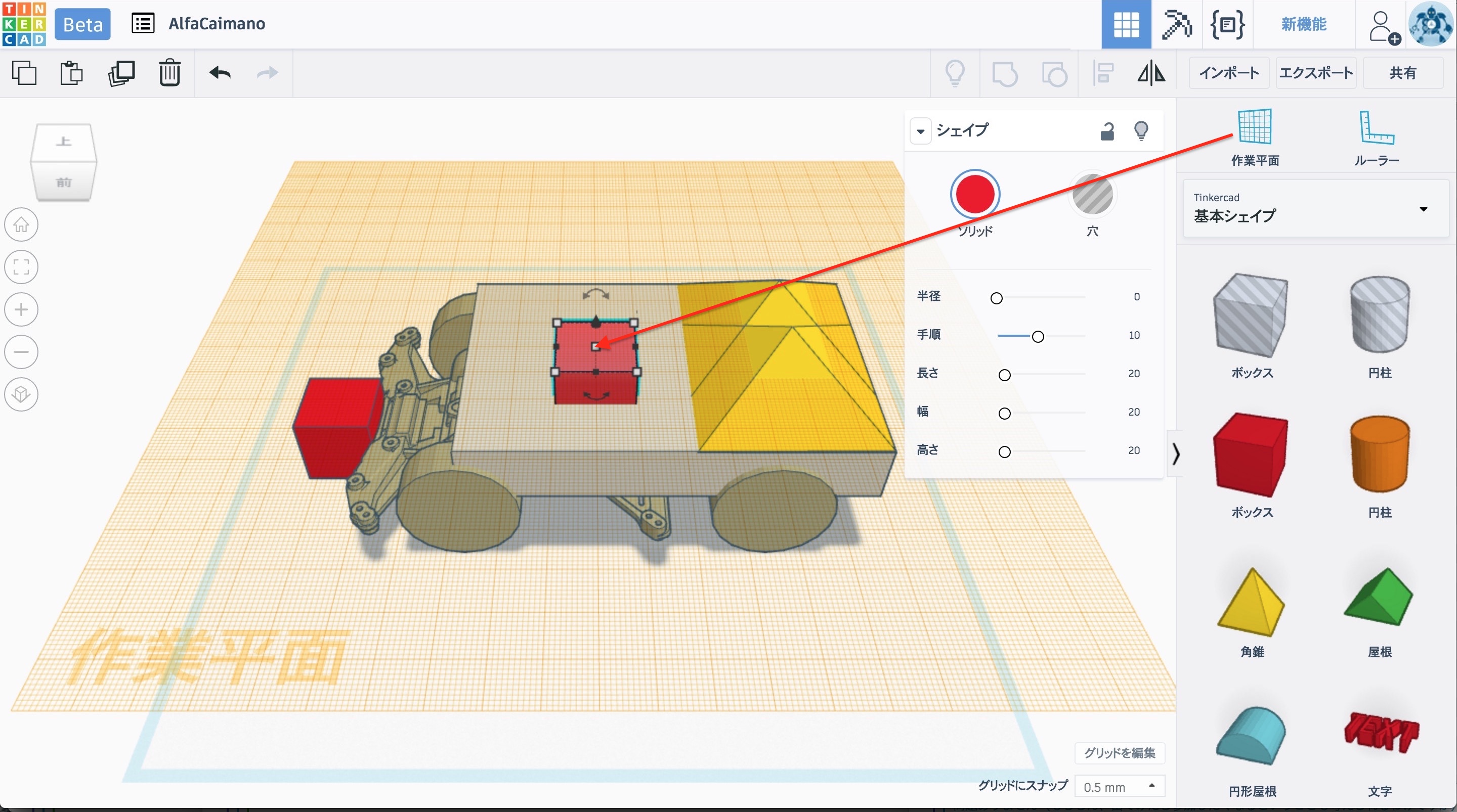Click the undo arrow icon
The width and height of the screenshot is (1457, 812).
coord(220,73)
